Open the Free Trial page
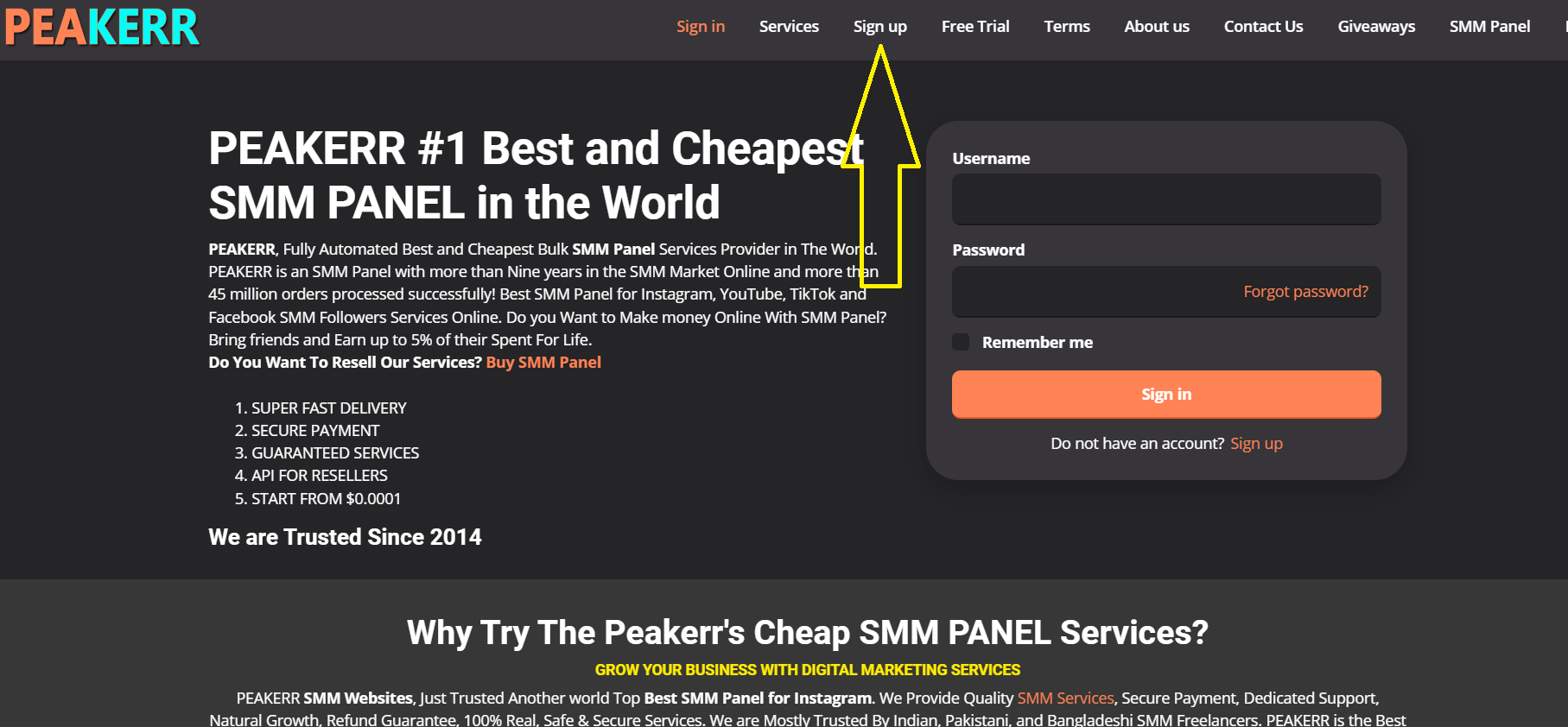 tap(975, 27)
